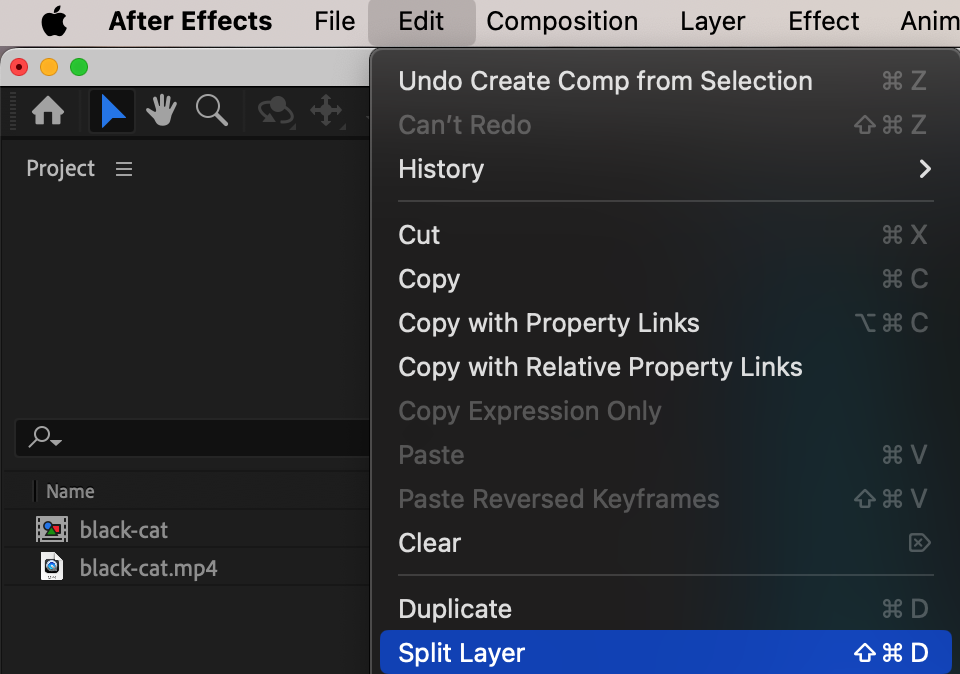Select the Pan camera tool
The image size is (960, 674).
point(326,111)
